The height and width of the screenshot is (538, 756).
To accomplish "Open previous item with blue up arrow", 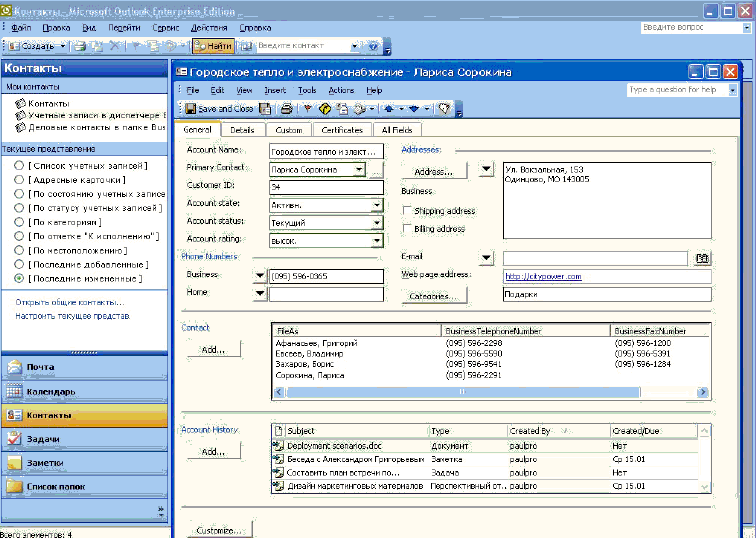I will [389, 109].
